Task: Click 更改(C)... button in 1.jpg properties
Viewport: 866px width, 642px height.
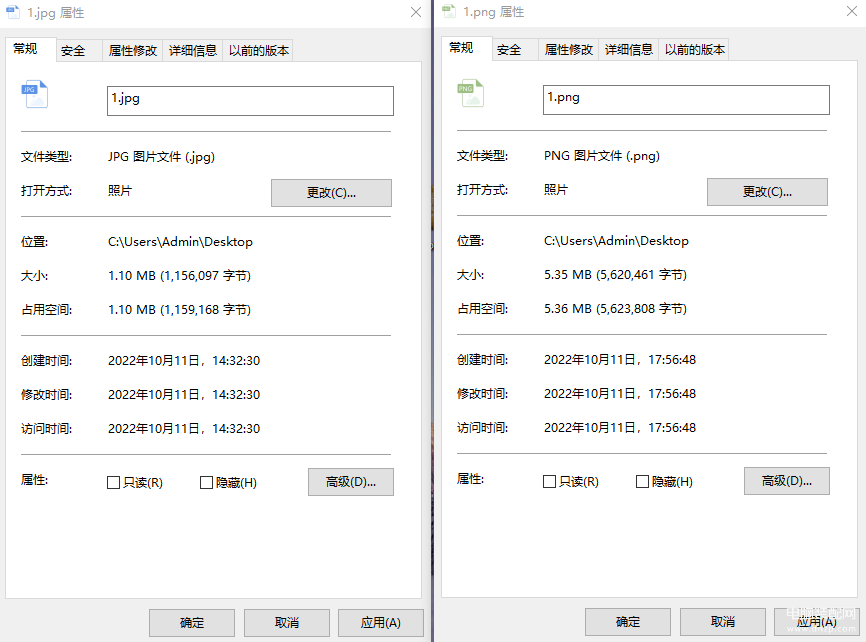Action: click(x=331, y=193)
